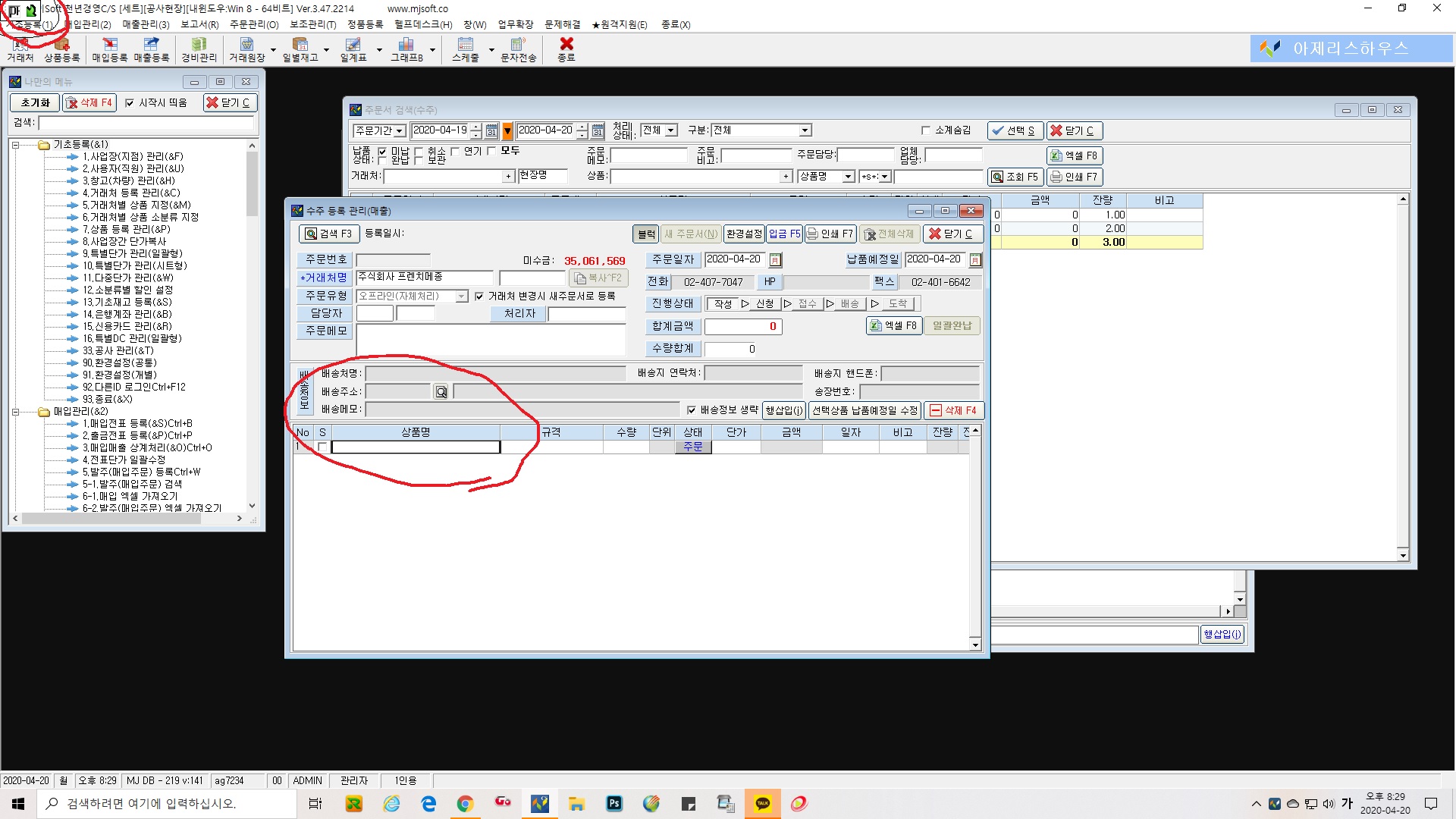Viewport: 1456px width, 819px height.
Task: Collapse the 매입관리(&2) tree folder
Action: pyautogui.click(x=15, y=412)
